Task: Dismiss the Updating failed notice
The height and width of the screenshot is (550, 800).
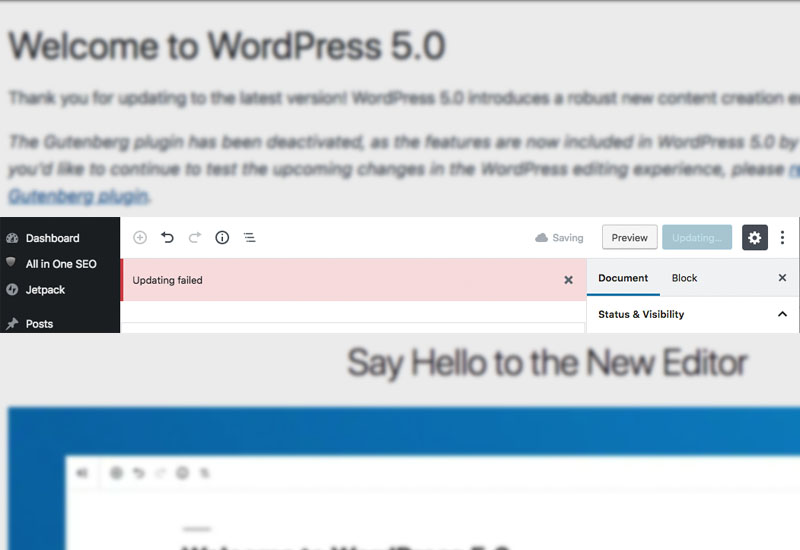Action: (568, 280)
